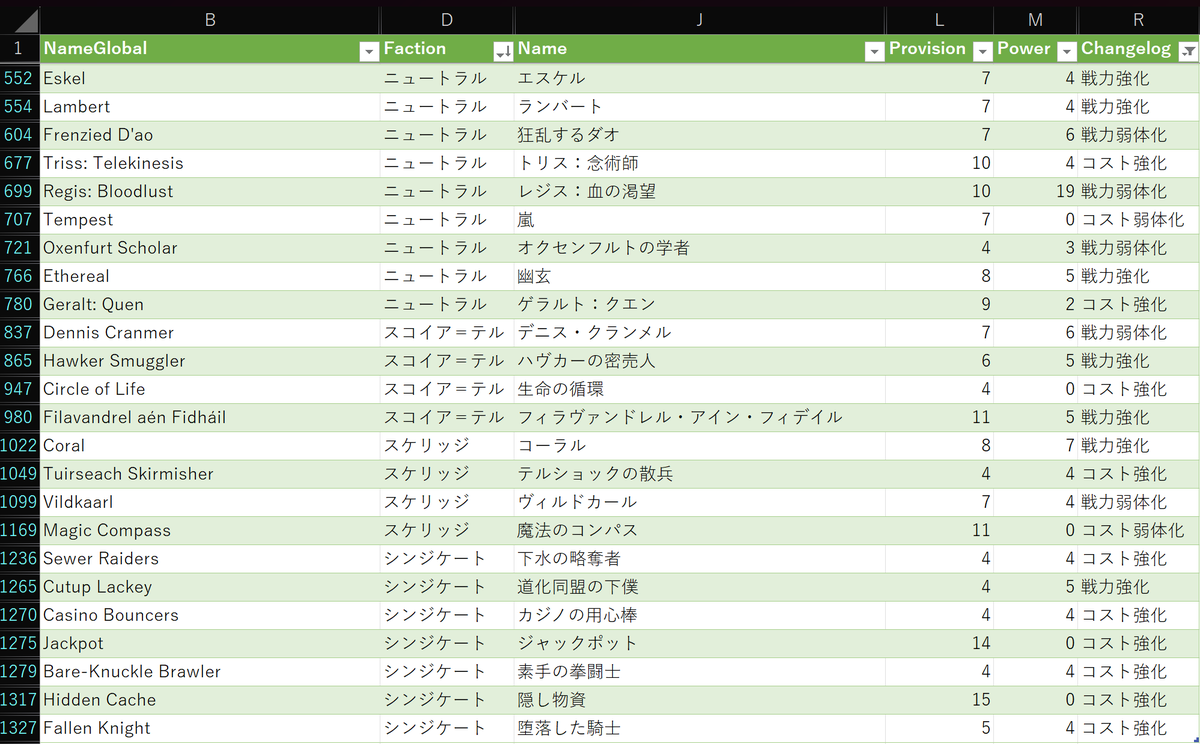Click the Oxenfurt Scholar cell
The image size is (1200, 744).
click(x=210, y=247)
